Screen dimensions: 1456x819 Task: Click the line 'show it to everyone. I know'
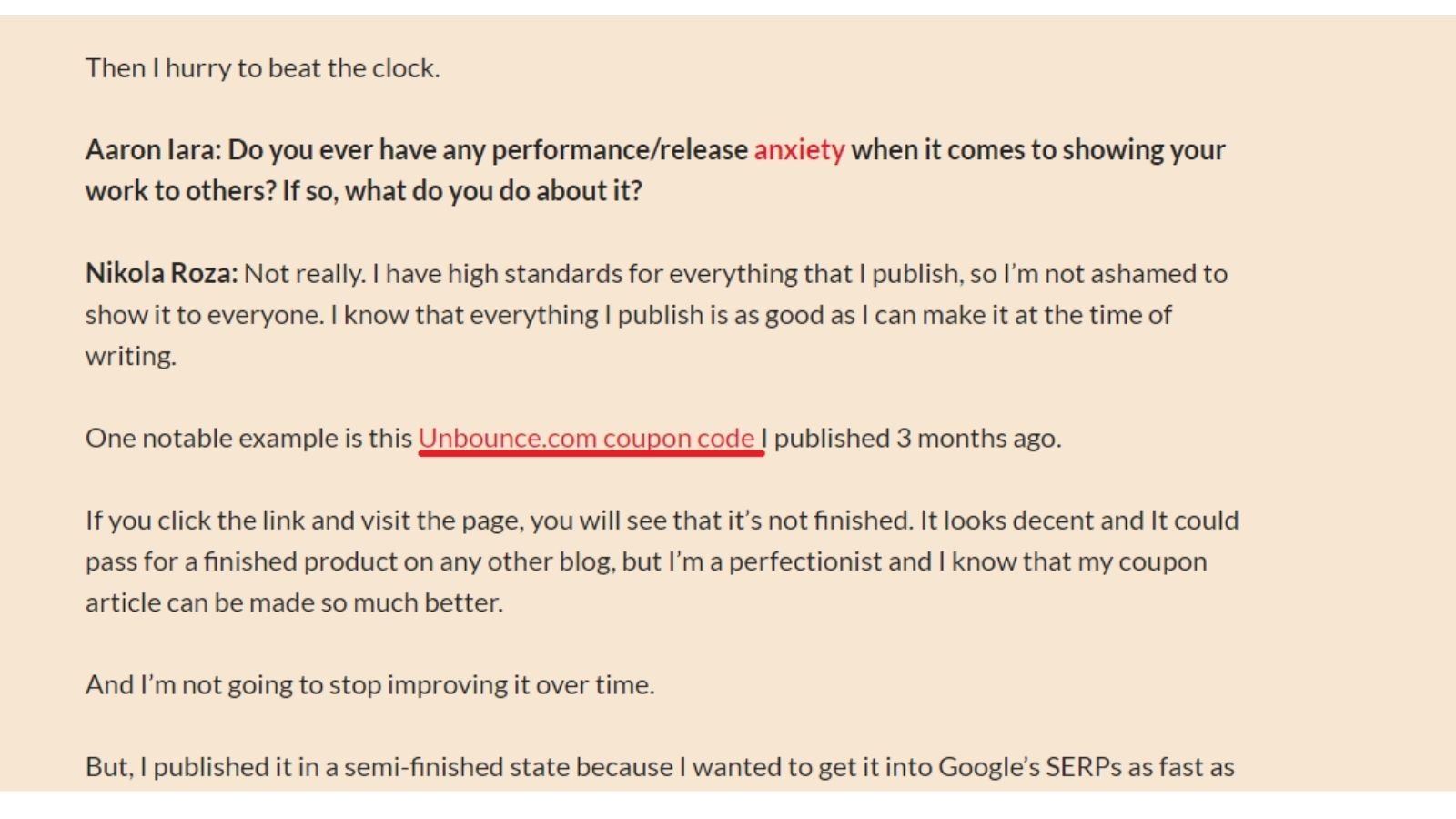pyautogui.click(x=629, y=315)
